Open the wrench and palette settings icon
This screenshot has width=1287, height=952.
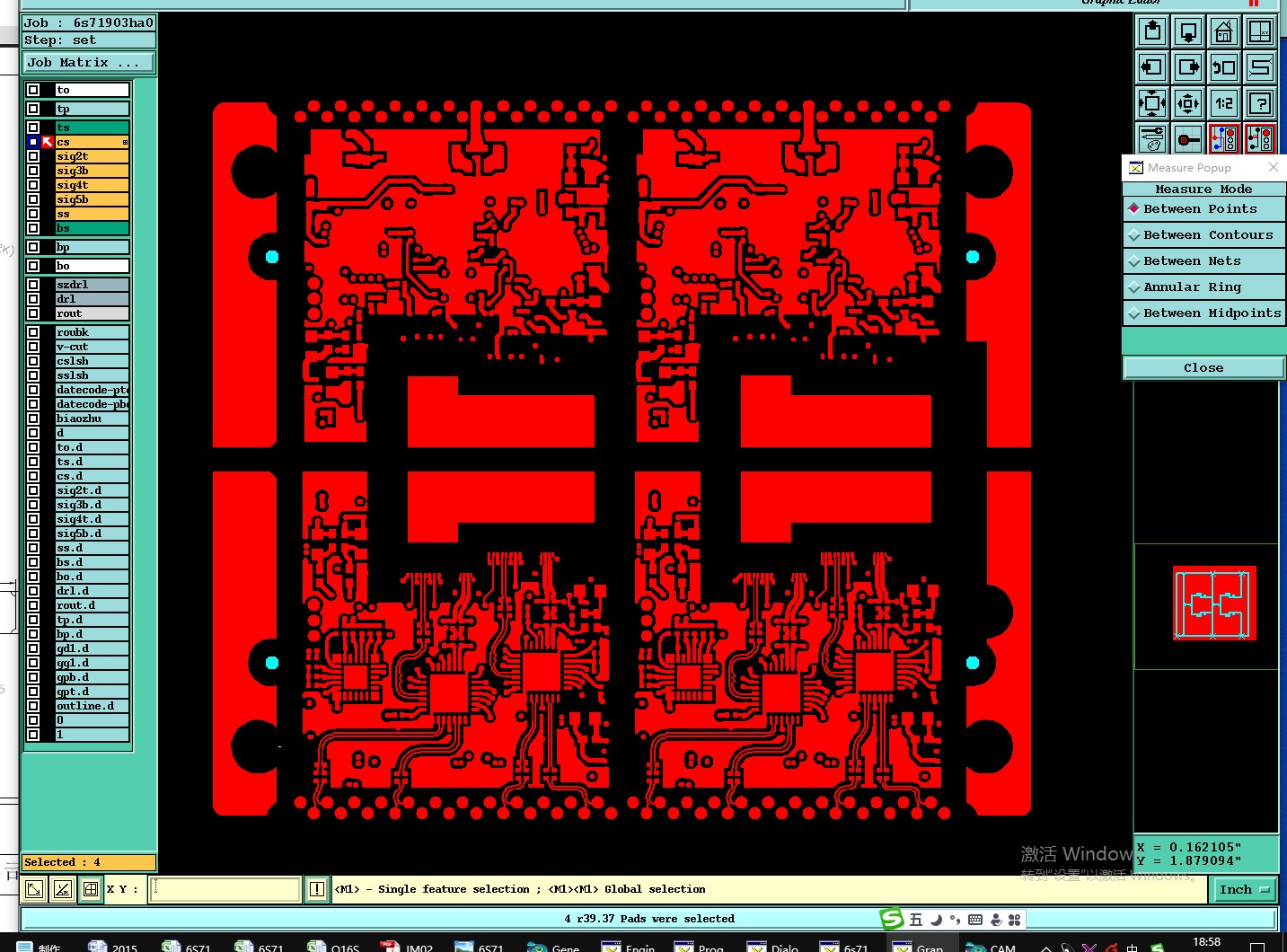[1152, 138]
